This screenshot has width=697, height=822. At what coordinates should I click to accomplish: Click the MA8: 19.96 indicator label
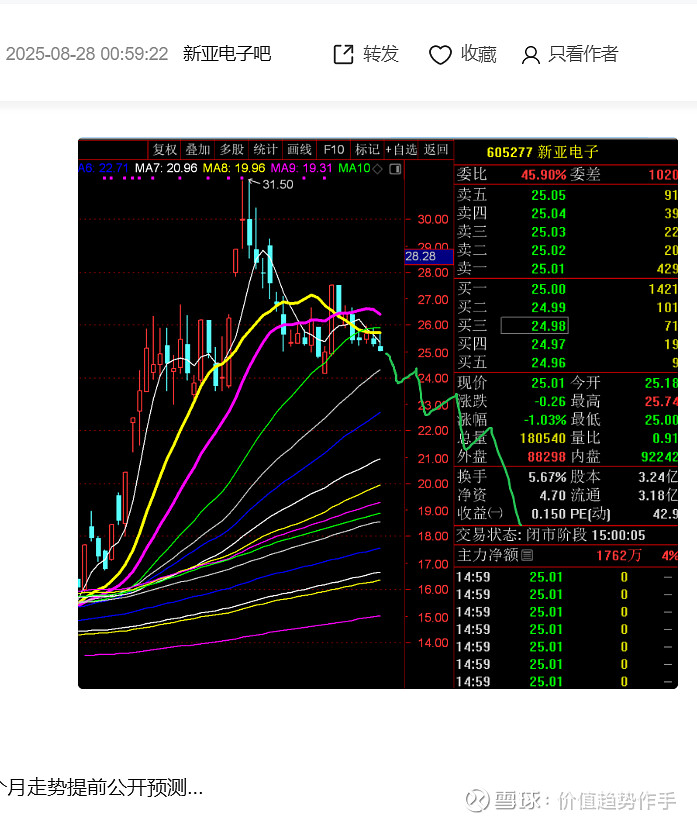[x=234, y=168]
